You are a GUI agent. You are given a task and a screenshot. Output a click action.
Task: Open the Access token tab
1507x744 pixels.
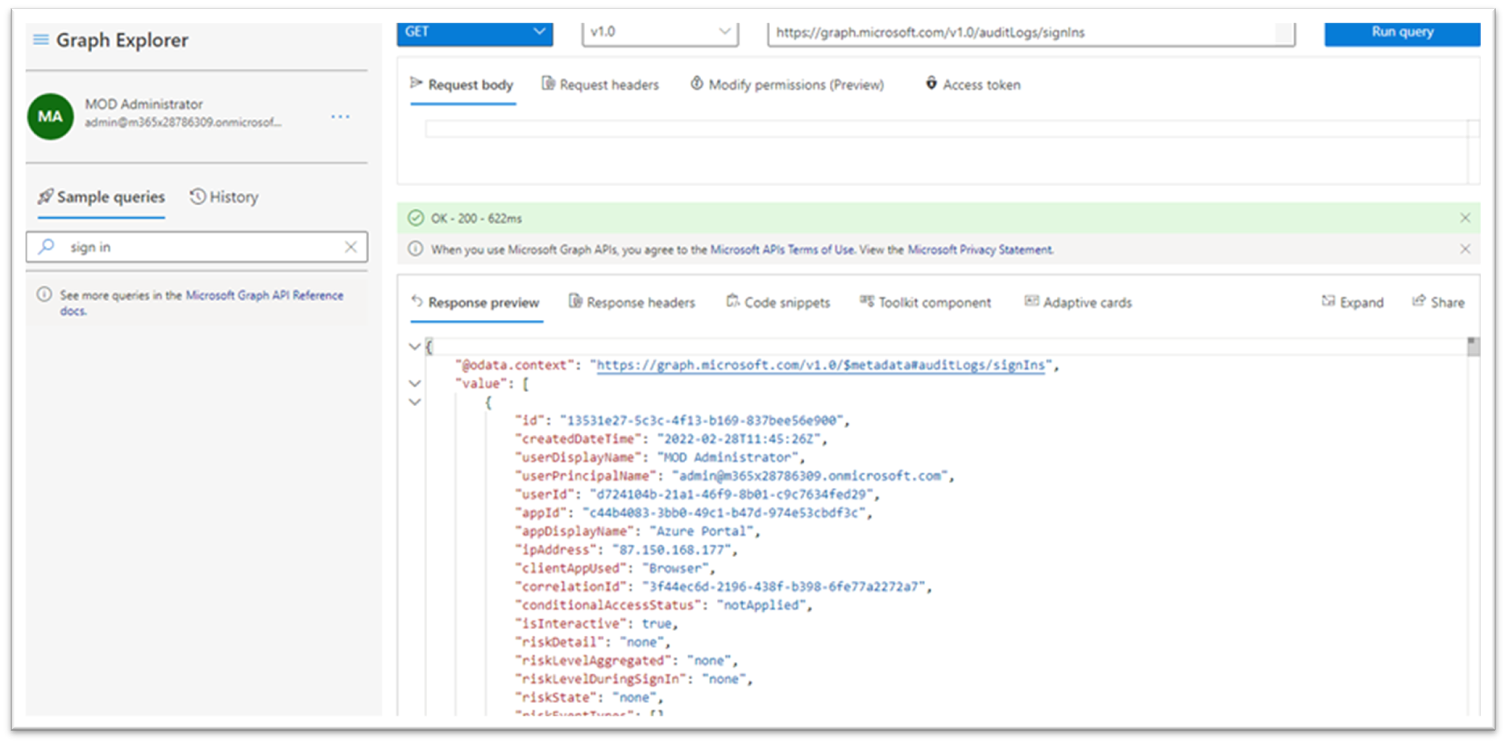[972, 85]
